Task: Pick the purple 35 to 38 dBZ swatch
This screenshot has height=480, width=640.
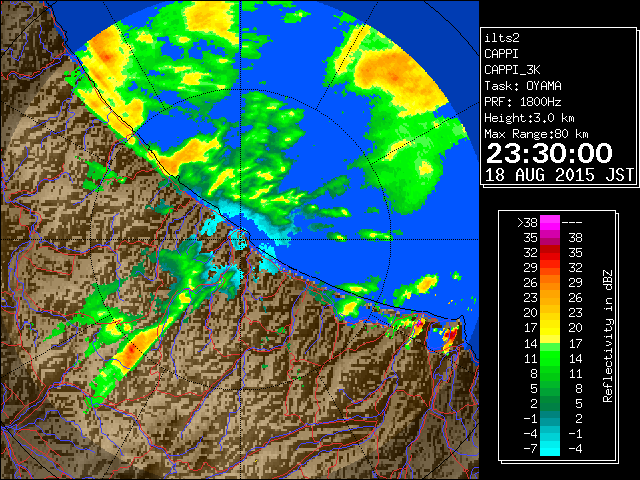Action: 550,238
